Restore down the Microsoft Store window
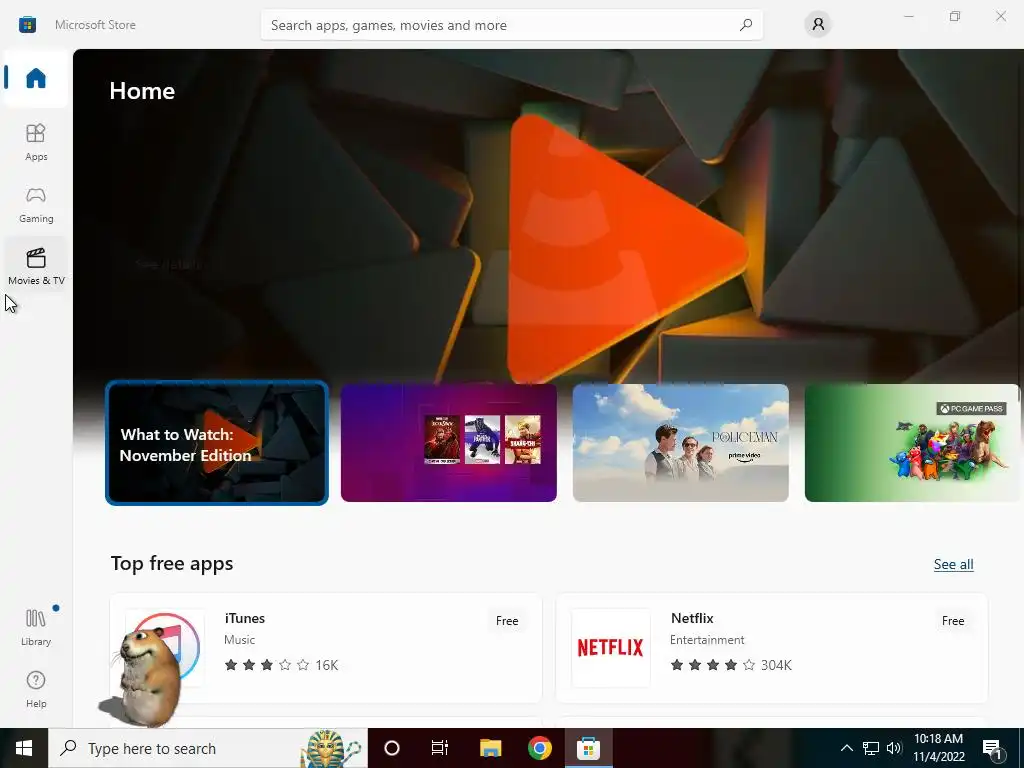The height and width of the screenshot is (768, 1024). tap(955, 16)
